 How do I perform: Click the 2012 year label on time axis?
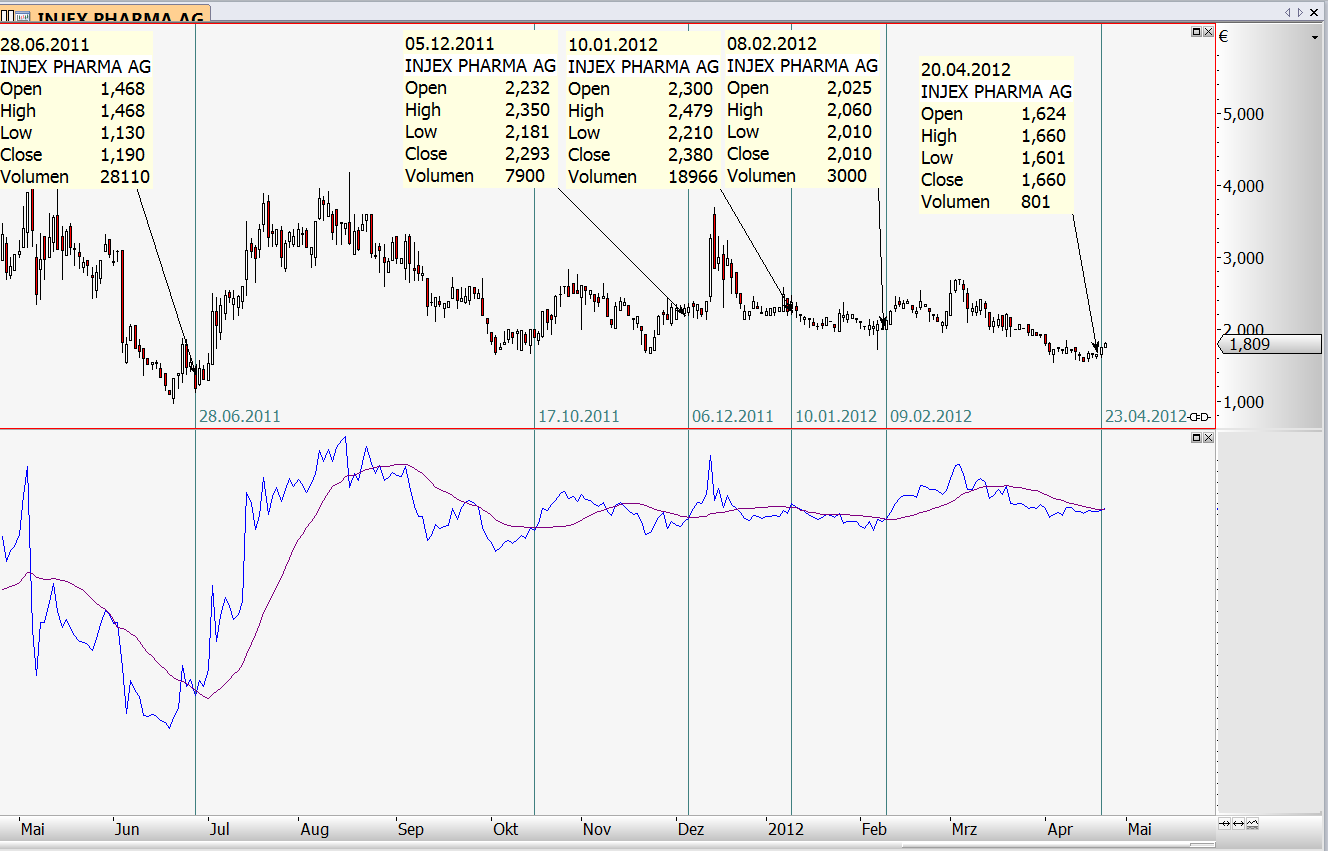click(786, 829)
